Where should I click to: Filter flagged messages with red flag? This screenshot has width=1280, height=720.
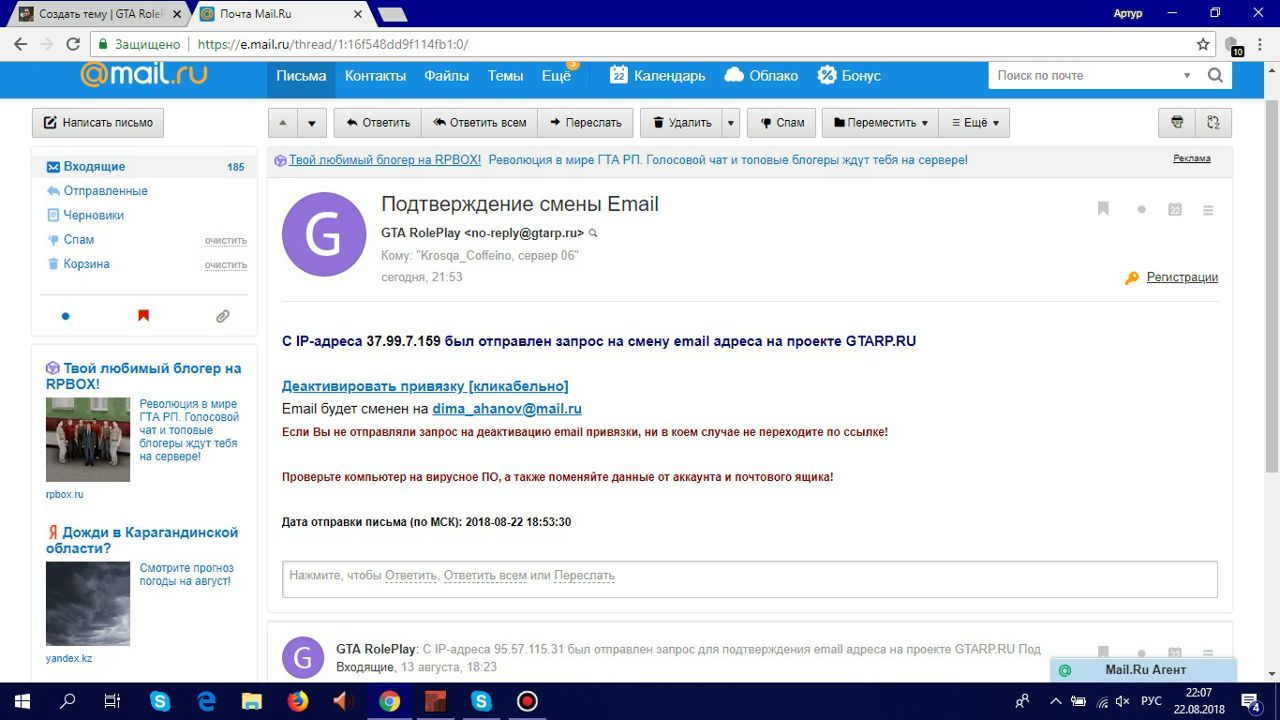[x=143, y=316]
